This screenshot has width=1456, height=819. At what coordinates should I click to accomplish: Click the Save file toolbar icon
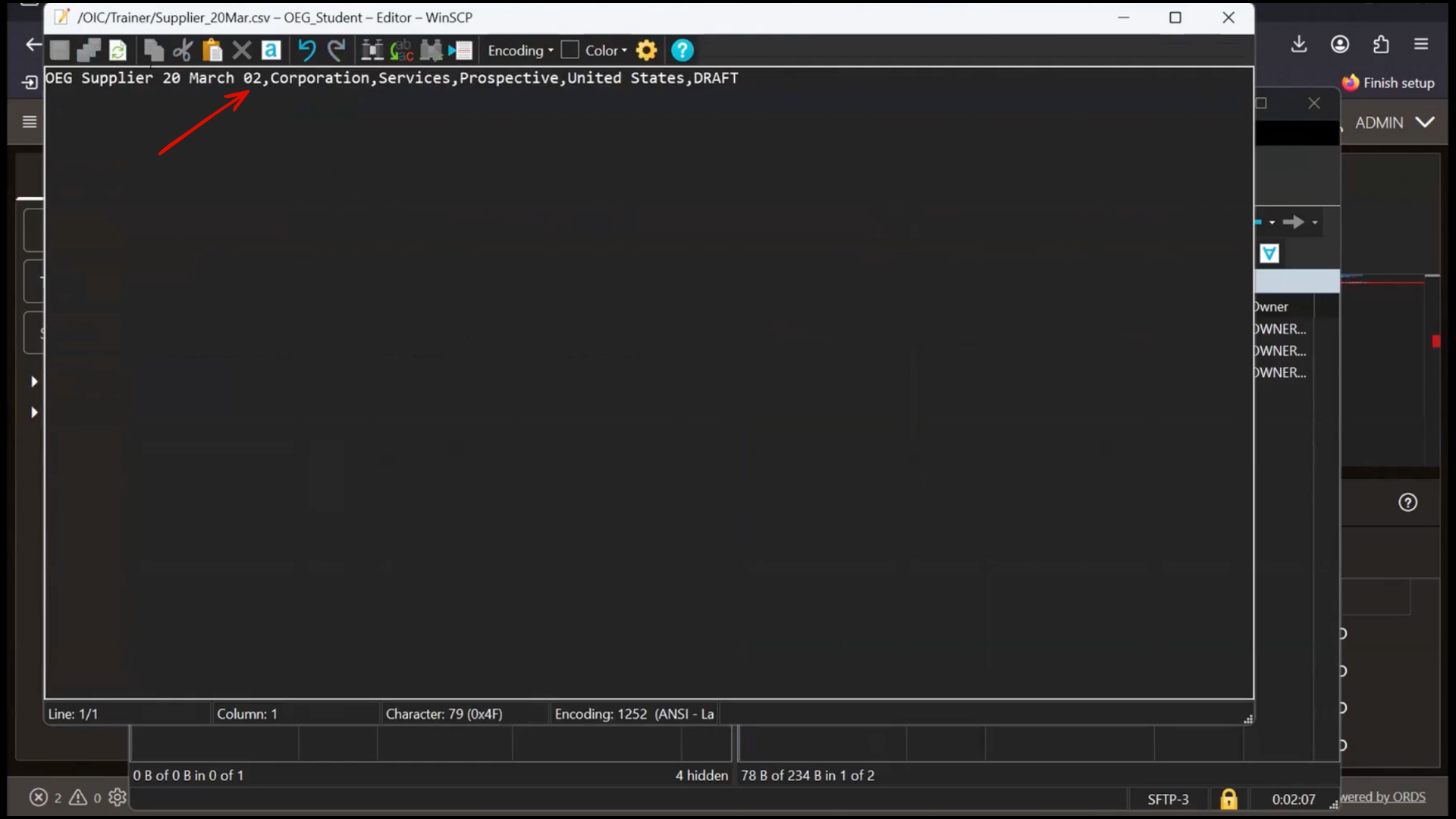(x=59, y=50)
